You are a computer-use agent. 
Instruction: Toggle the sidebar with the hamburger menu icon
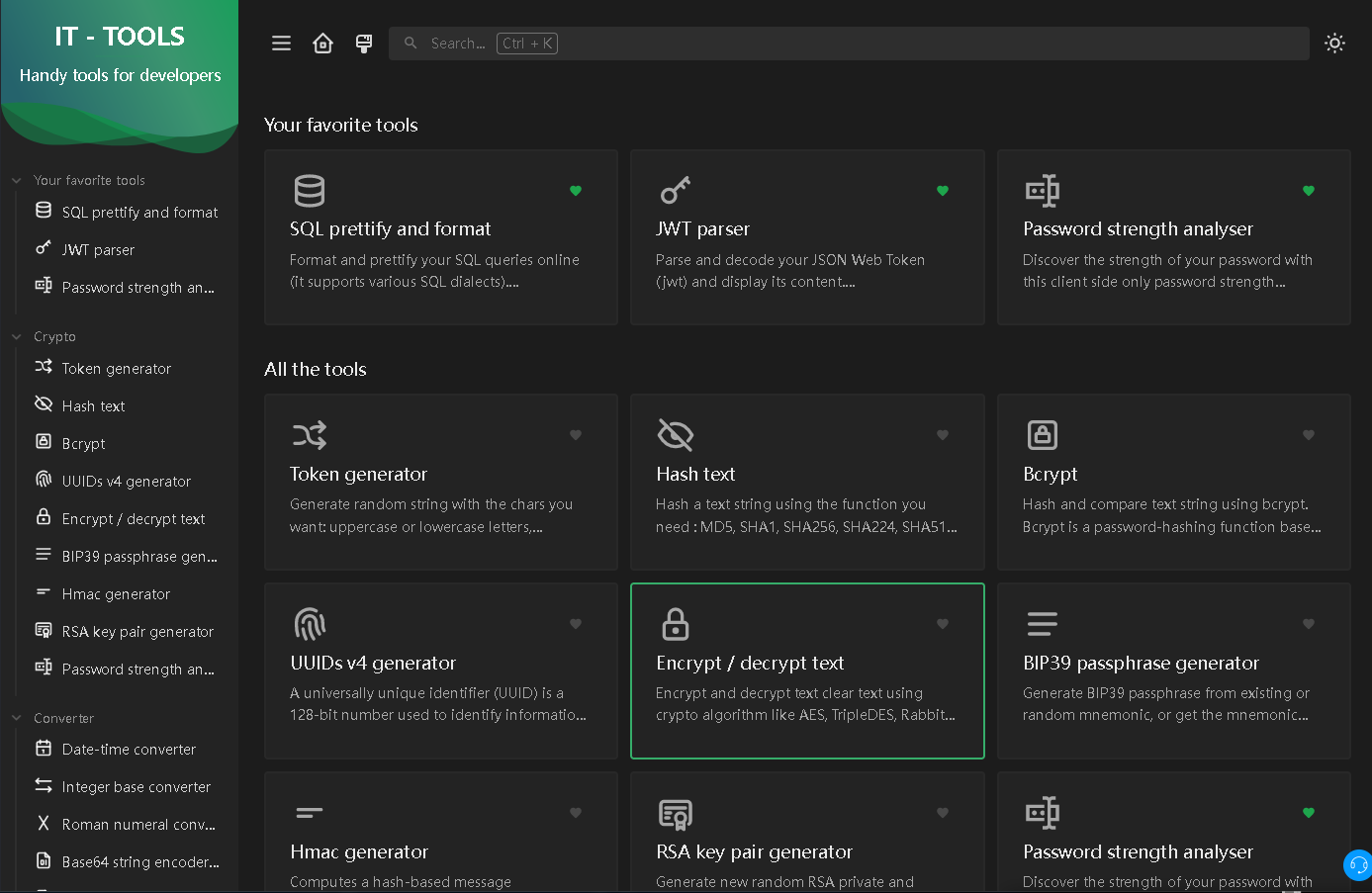281,44
